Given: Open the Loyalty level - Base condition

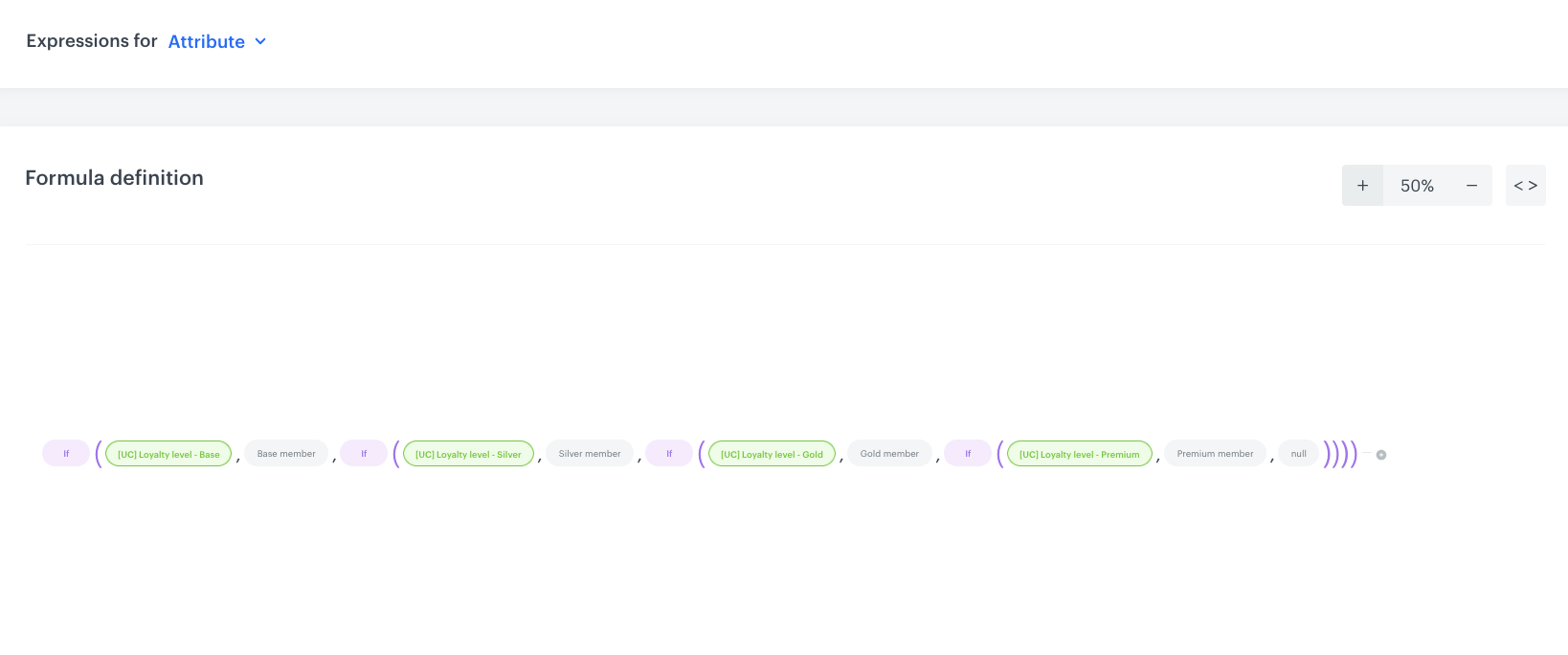Looking at the screenshot, I should 168,454.
